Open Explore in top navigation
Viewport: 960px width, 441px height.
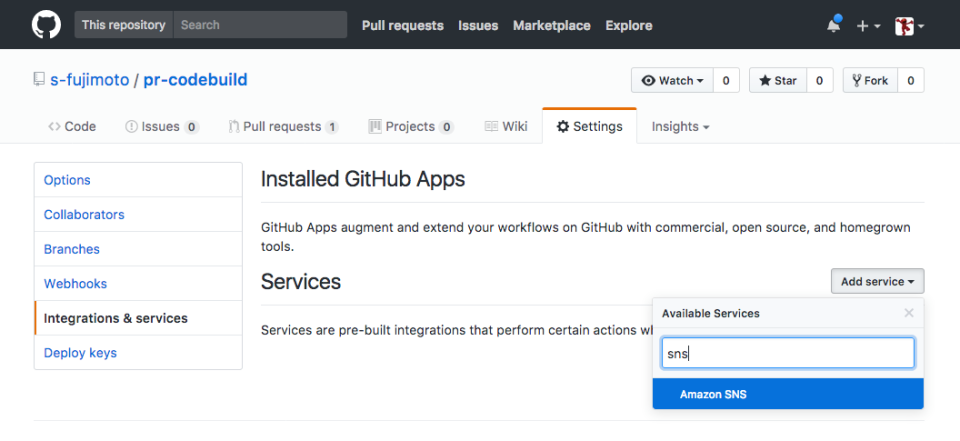pos(629,26)
